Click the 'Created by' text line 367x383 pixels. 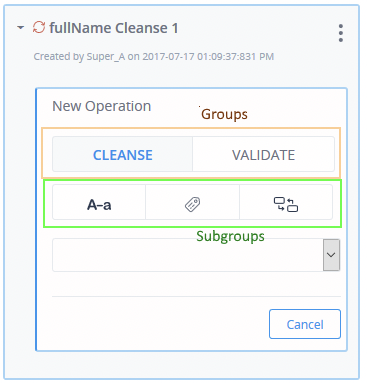coord(154,56)
